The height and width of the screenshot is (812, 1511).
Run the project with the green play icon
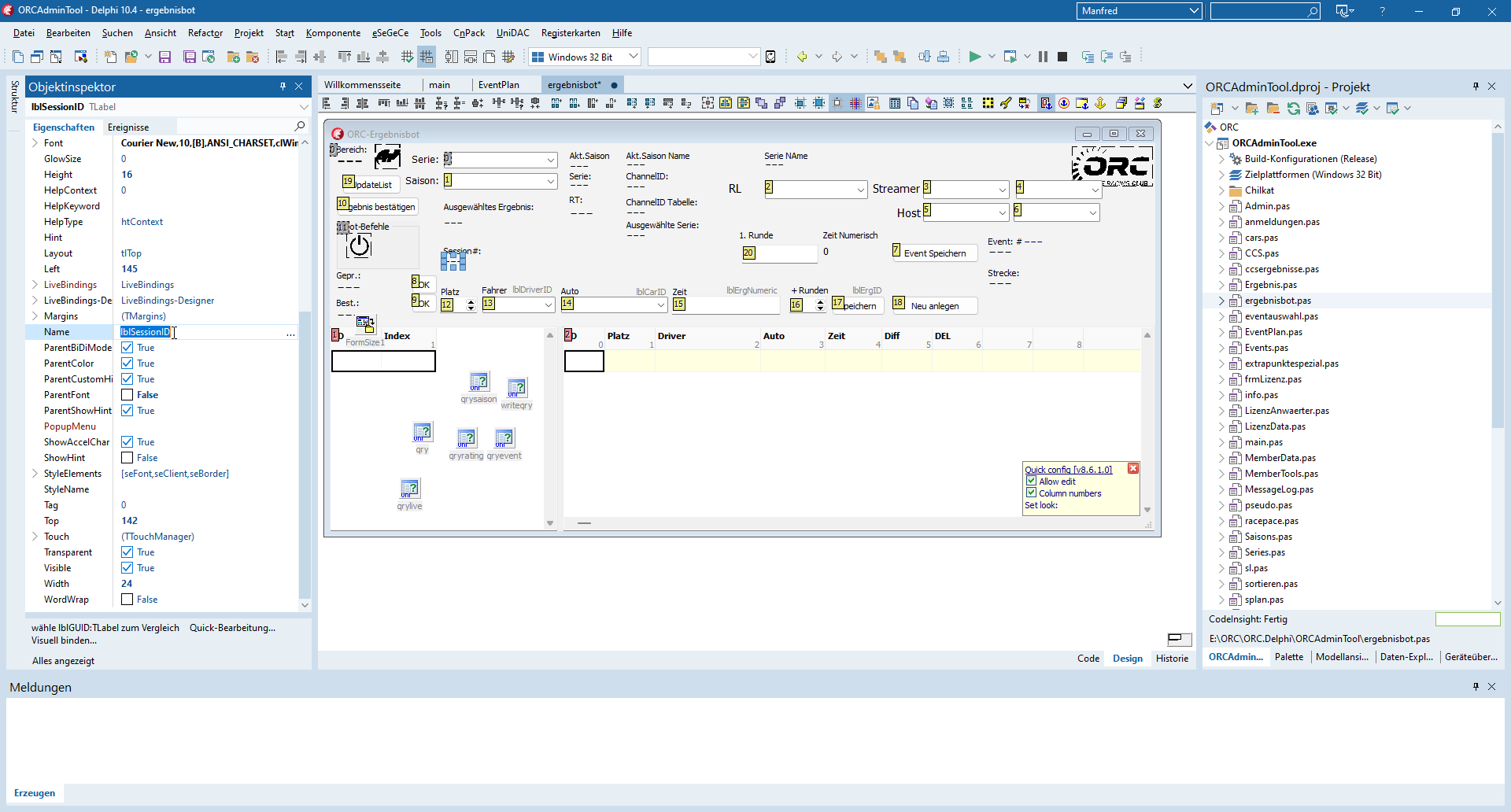[x=974, y=57]
